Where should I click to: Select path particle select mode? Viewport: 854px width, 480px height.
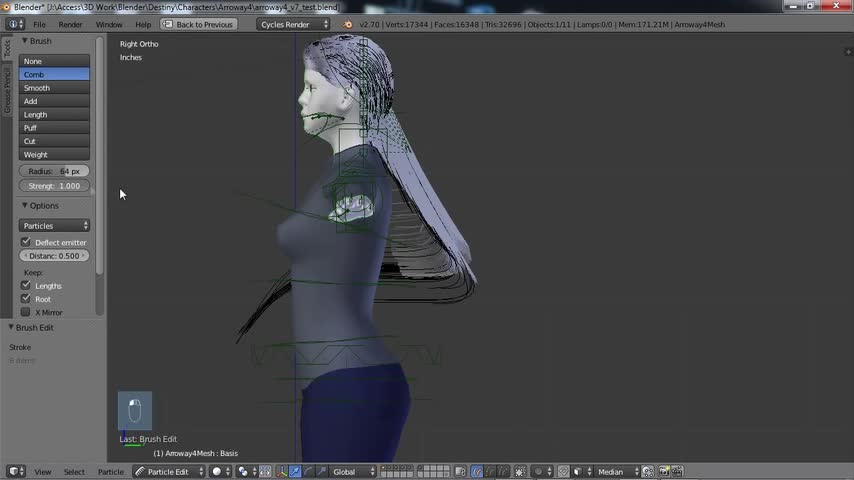tap(477, 471)
